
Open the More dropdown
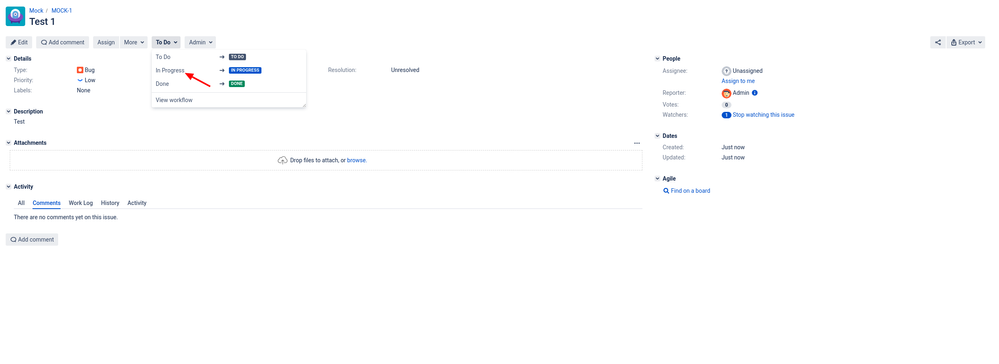pos(134,43)
